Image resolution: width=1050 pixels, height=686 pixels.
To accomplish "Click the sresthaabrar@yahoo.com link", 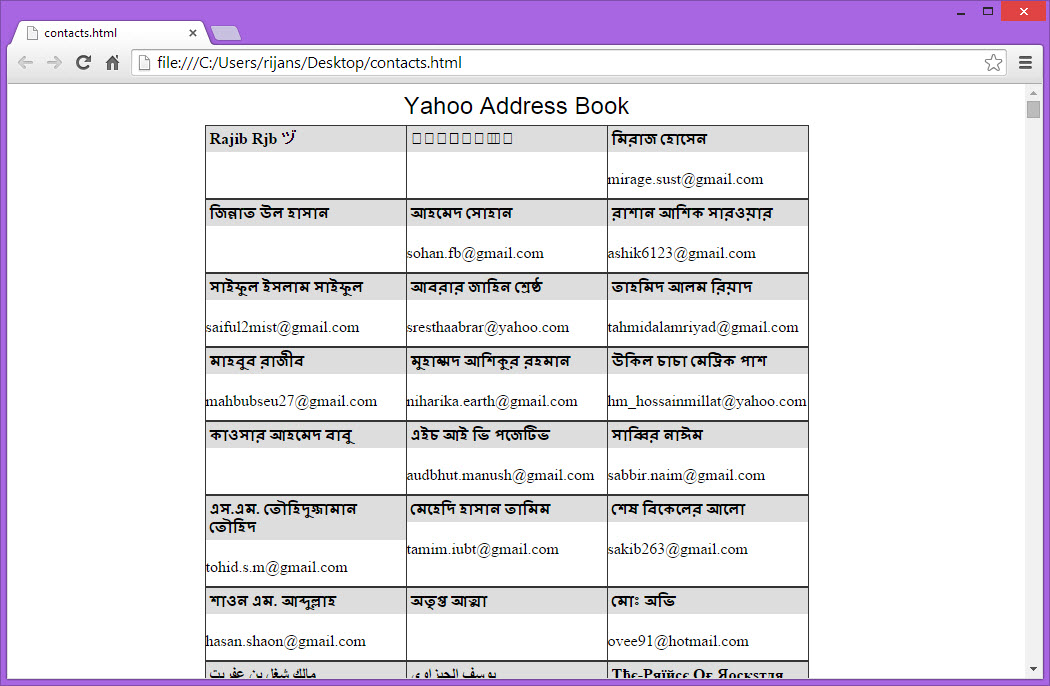I will click(x=487, y=327).
